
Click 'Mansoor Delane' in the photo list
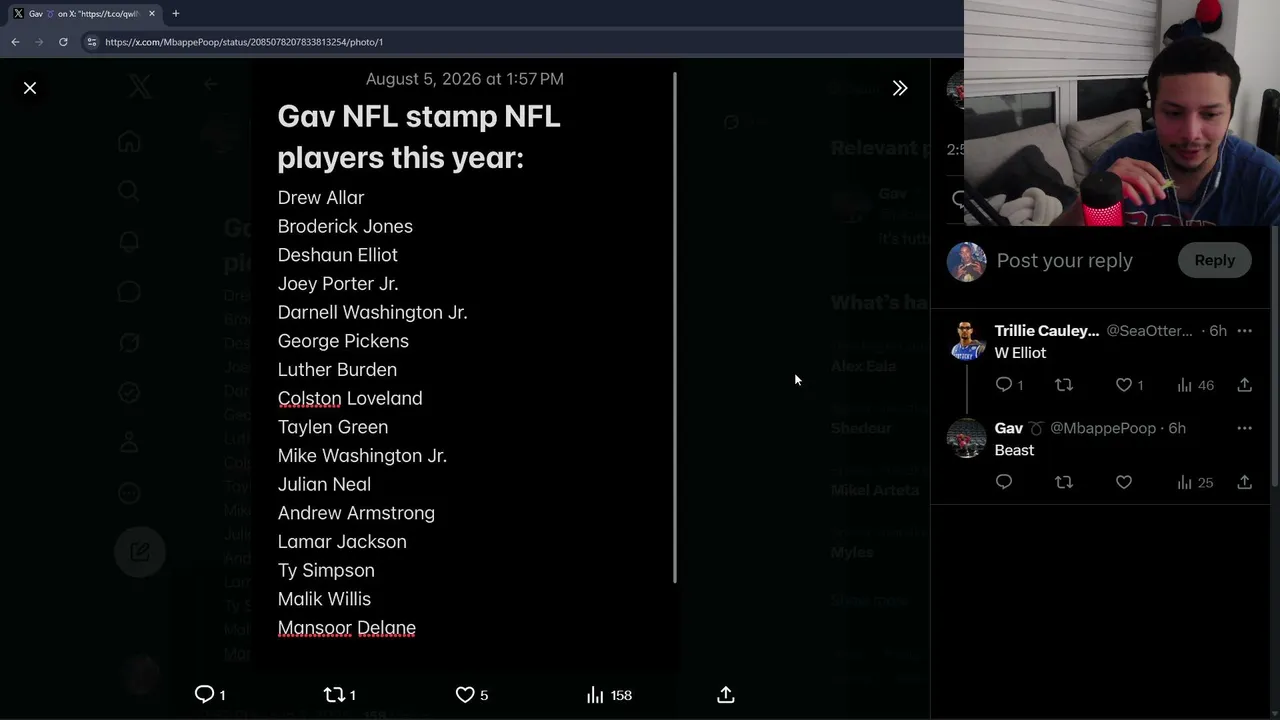click(347, 628)
